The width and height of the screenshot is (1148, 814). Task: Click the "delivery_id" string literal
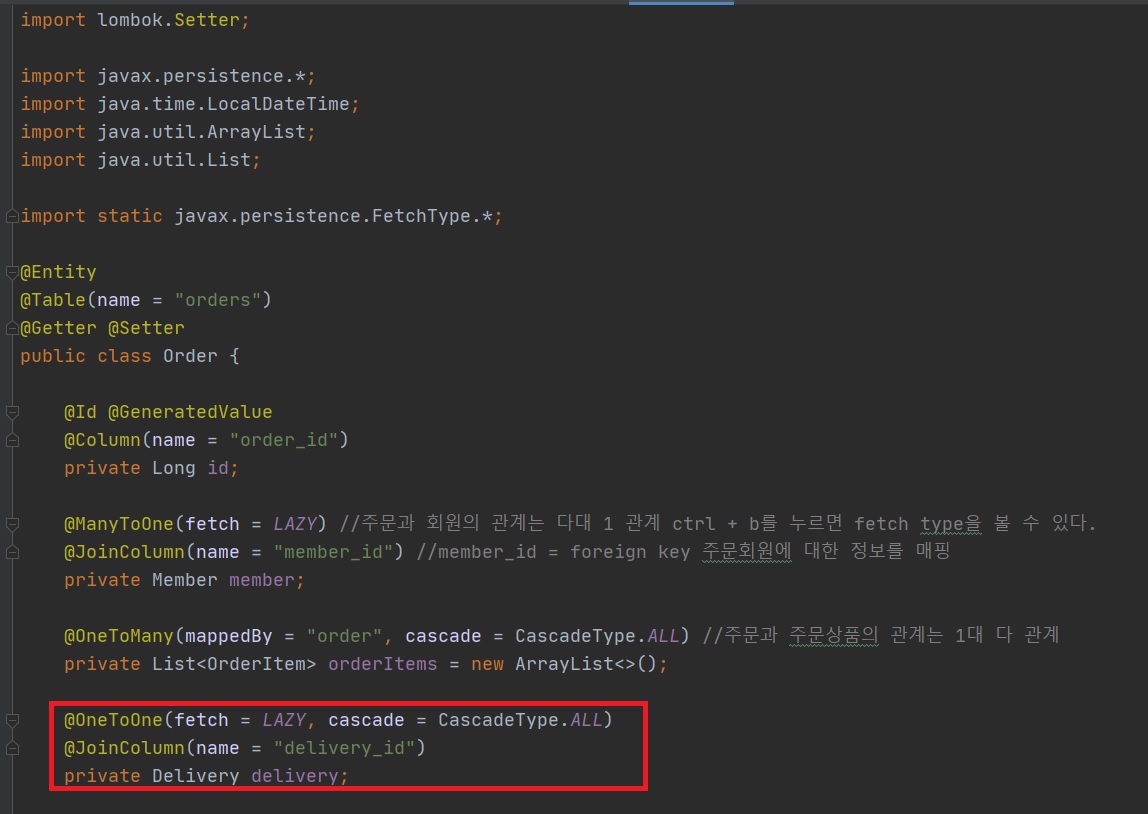(x=344, y=748)
